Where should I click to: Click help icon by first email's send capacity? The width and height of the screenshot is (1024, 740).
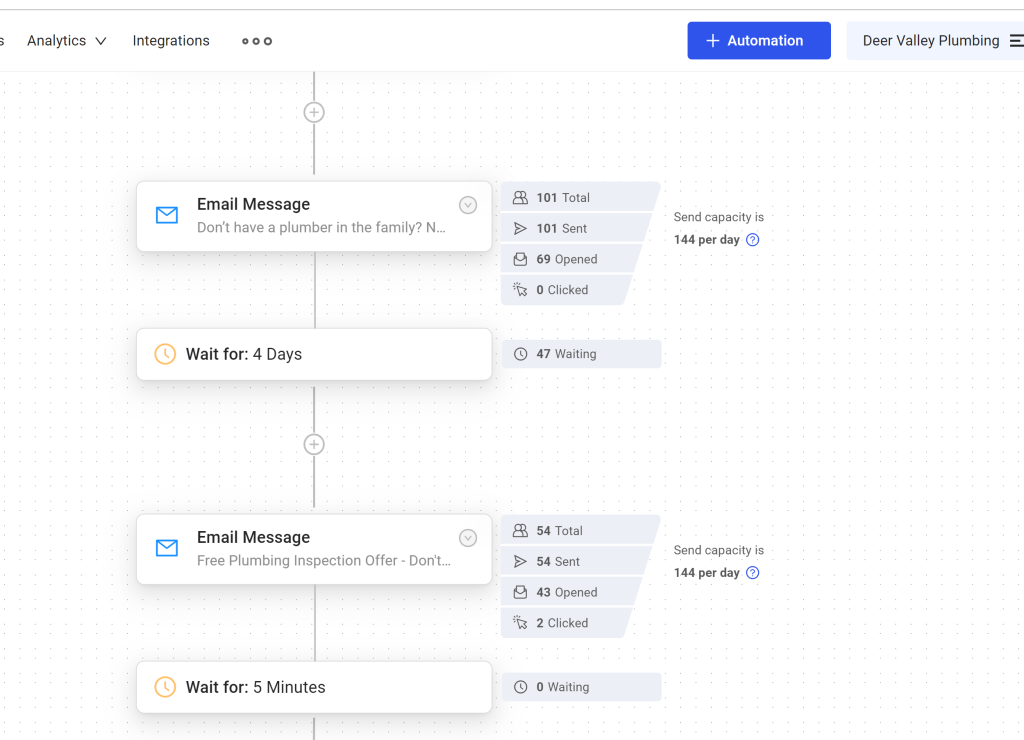click(x=753, y=240)
